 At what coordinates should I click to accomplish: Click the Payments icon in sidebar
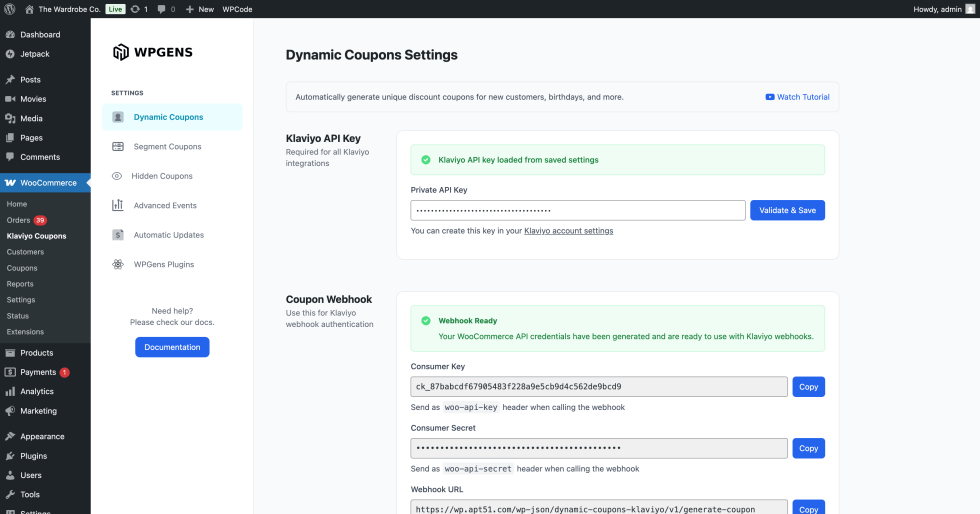(10, 372)
